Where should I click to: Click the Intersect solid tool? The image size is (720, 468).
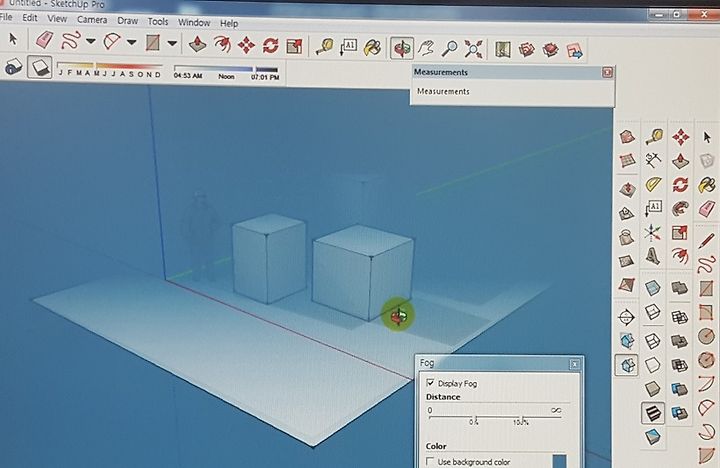(x=680, y=317)
